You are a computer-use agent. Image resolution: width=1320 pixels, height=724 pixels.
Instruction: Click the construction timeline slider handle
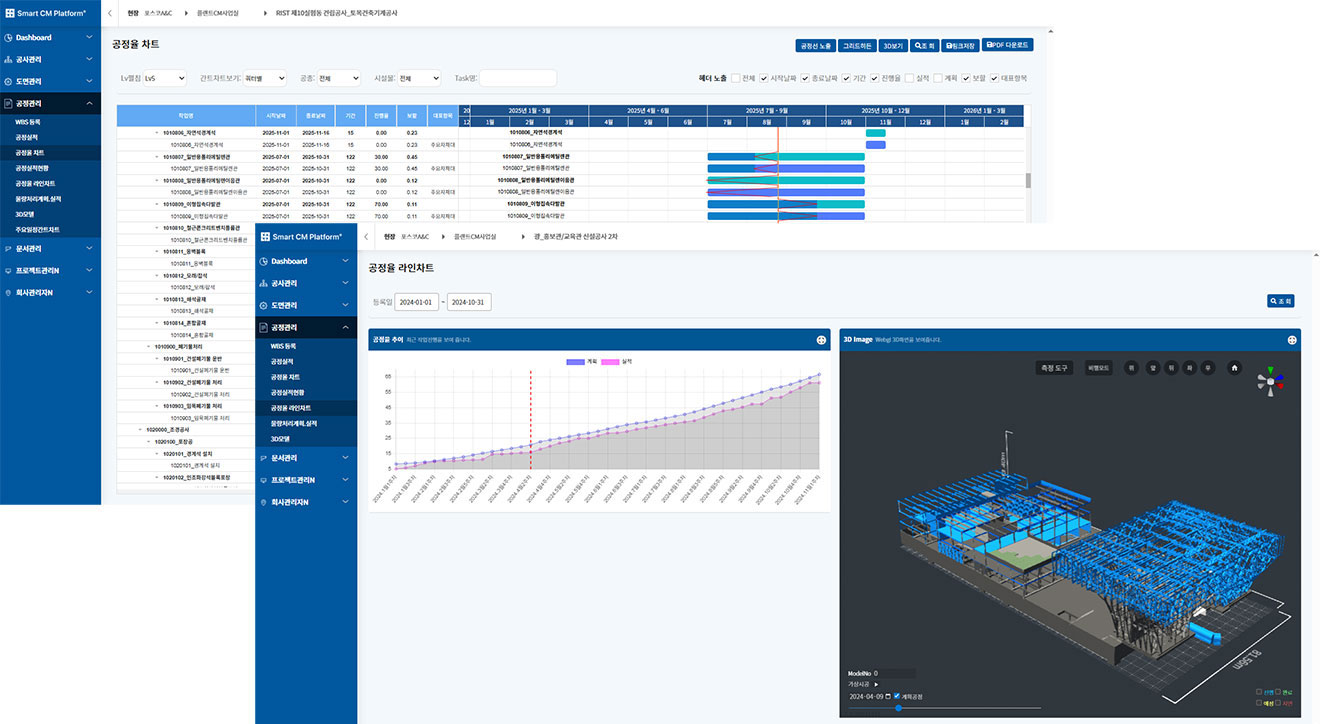(x=898, y=708)
